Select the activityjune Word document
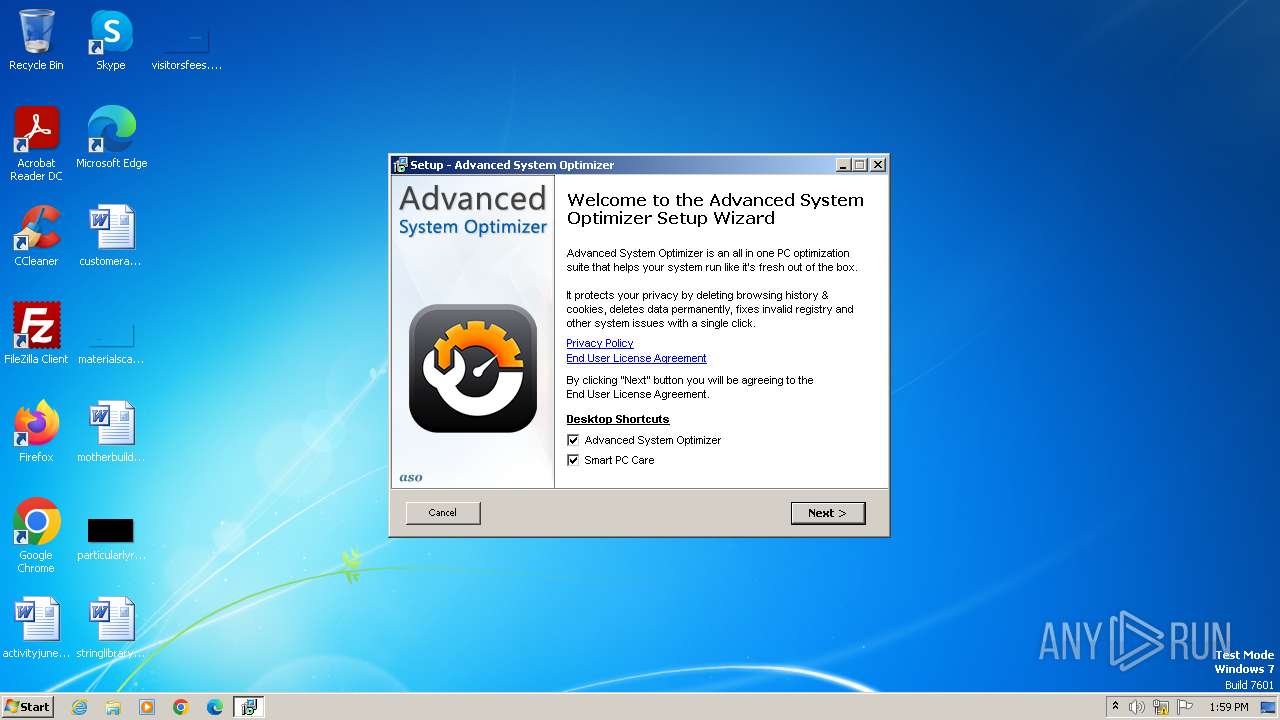The width and height of the screenshot is (1280, 720). (x=36, y=627)
